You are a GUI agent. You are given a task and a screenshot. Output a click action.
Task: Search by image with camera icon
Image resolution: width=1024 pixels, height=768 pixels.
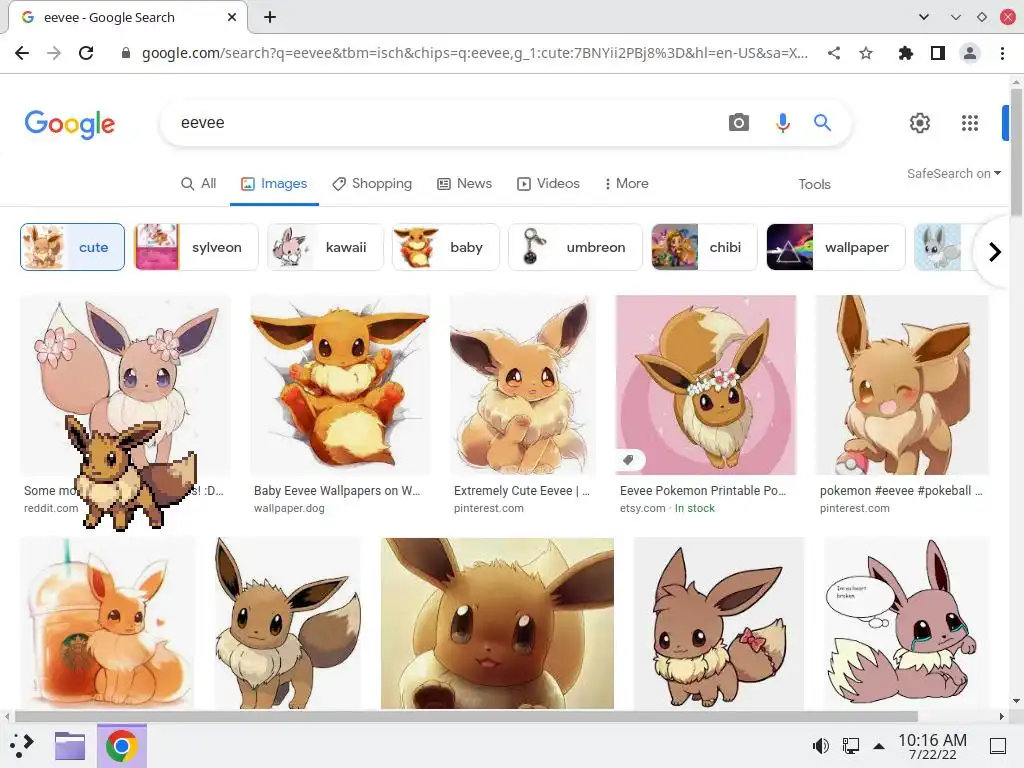pyautogui.click(x=739, y=122)
